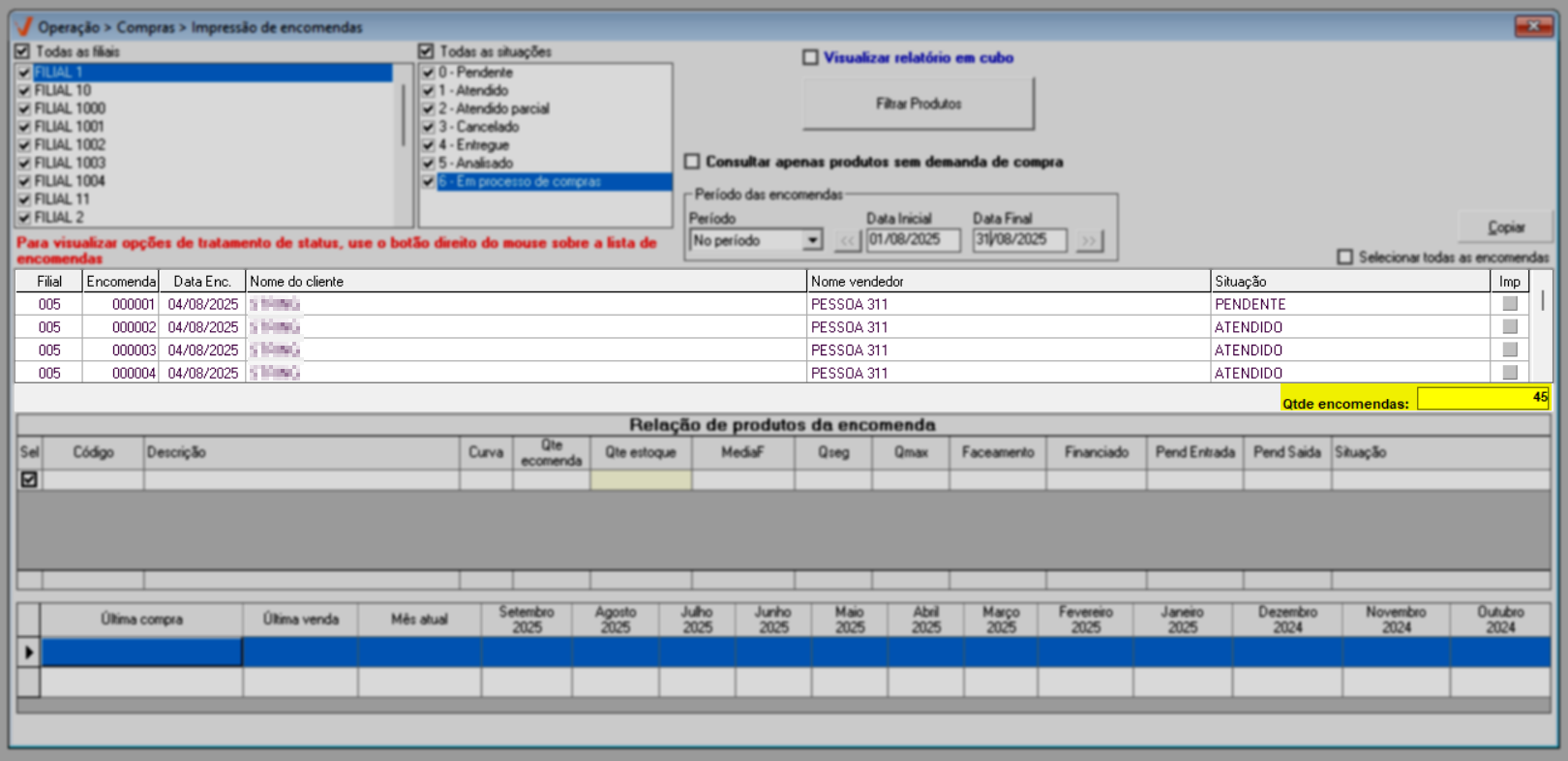Click the previous period arrow button
This screenshot has width=1568, height=761.
pyautogui.click(x=848, y=240)
